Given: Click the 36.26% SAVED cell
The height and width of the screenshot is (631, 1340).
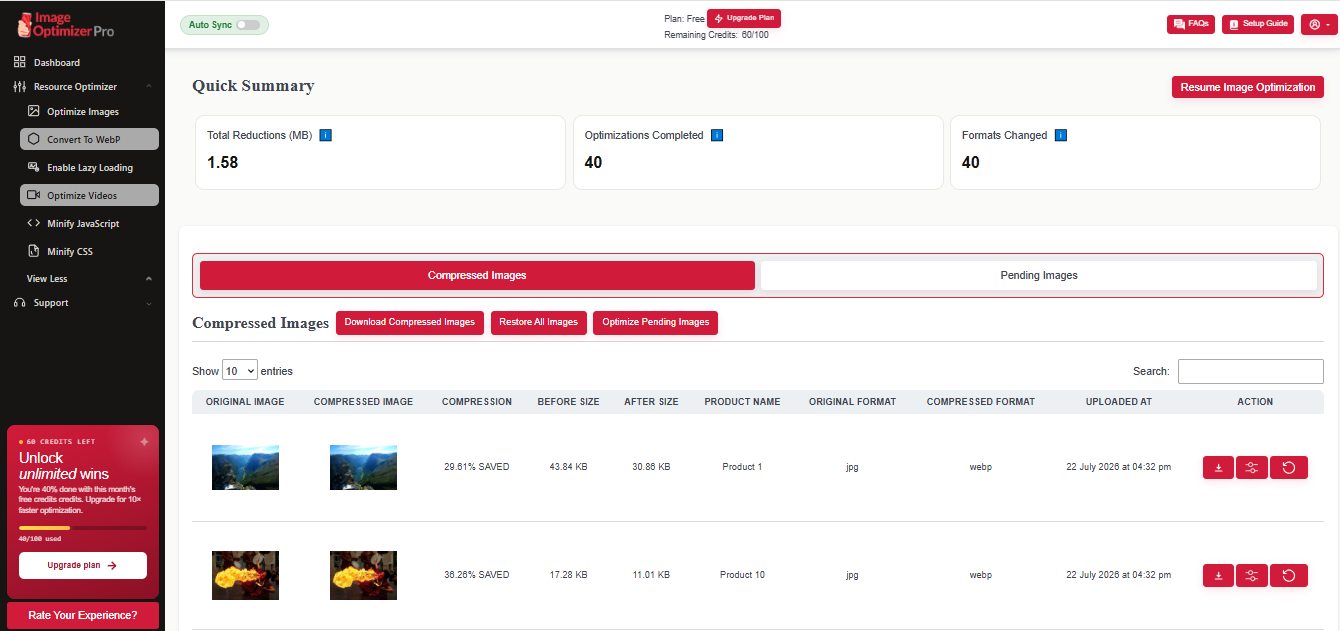Looking at the screenshot, I should 477,575.
